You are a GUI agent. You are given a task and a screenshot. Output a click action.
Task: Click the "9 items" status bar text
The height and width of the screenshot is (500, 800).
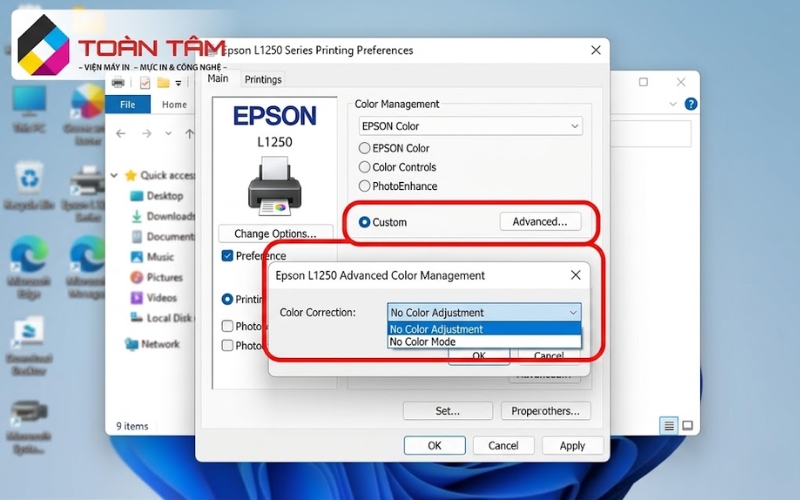[132, 426]
